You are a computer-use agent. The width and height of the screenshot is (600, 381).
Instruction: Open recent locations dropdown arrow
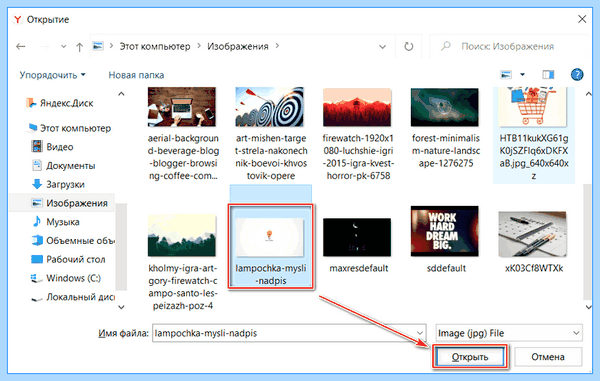pos(64,47)
